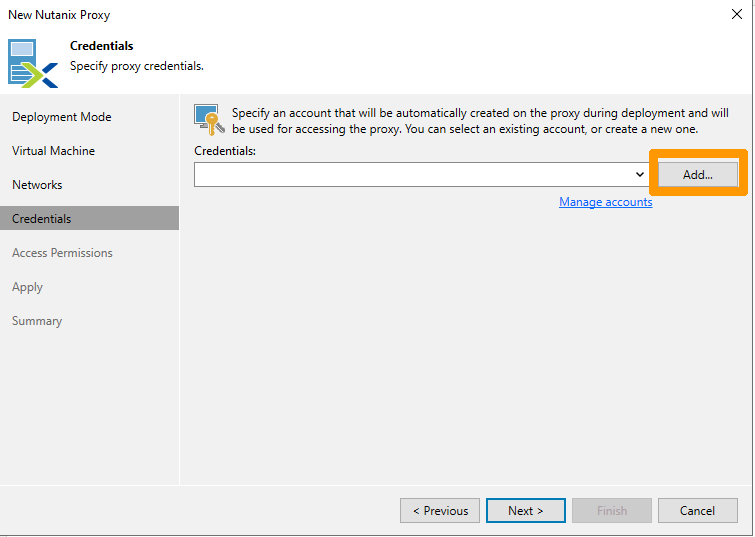Go to the Apply step

(x=27, y=287)
